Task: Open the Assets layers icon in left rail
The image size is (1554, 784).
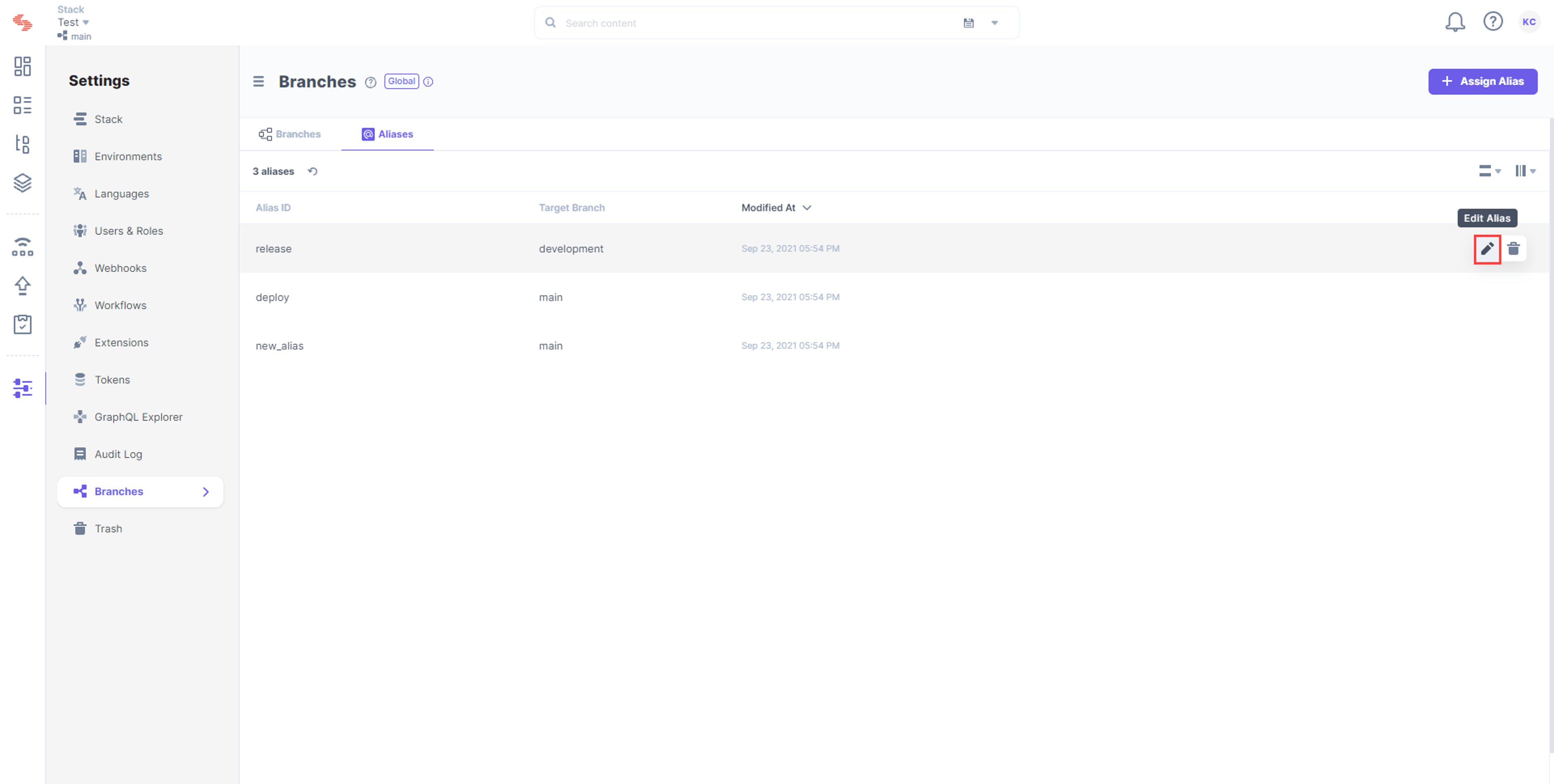Action: click(x=22, y=183)
